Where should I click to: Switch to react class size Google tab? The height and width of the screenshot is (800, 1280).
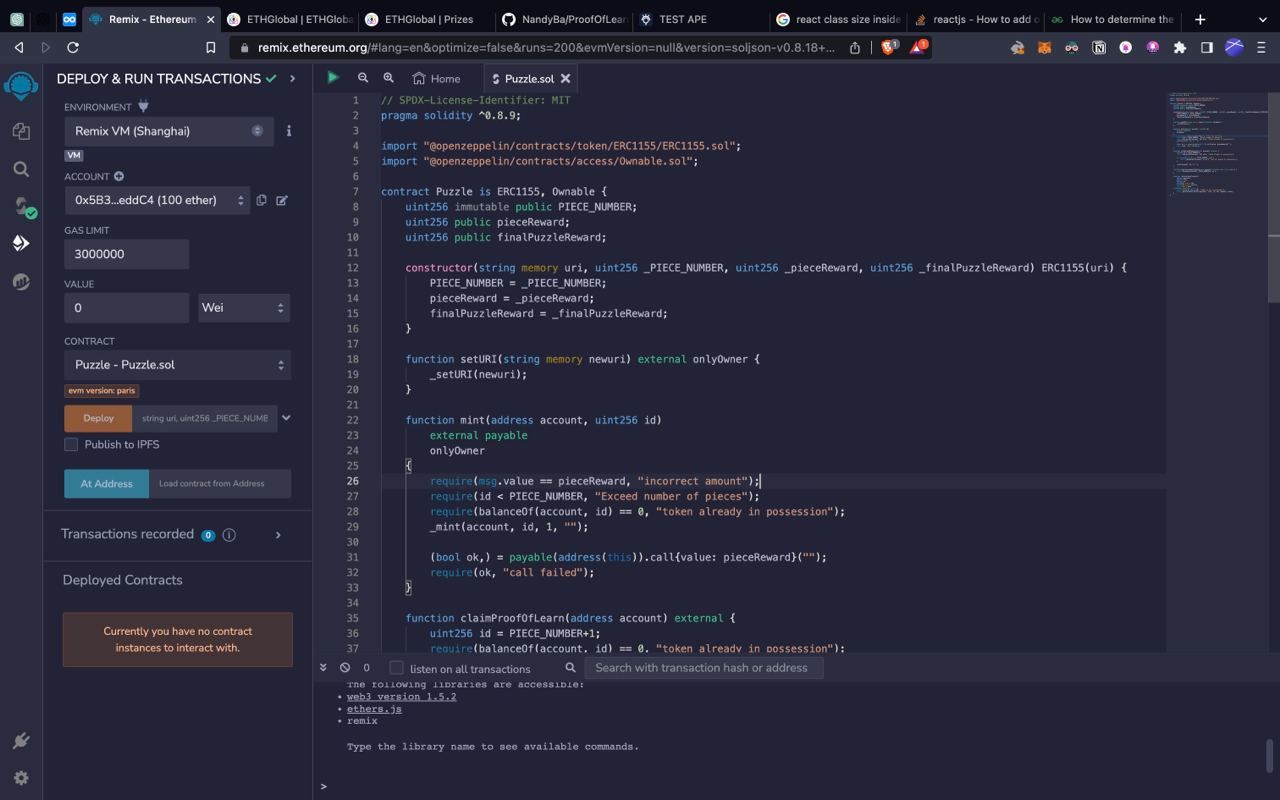[839, 19]
